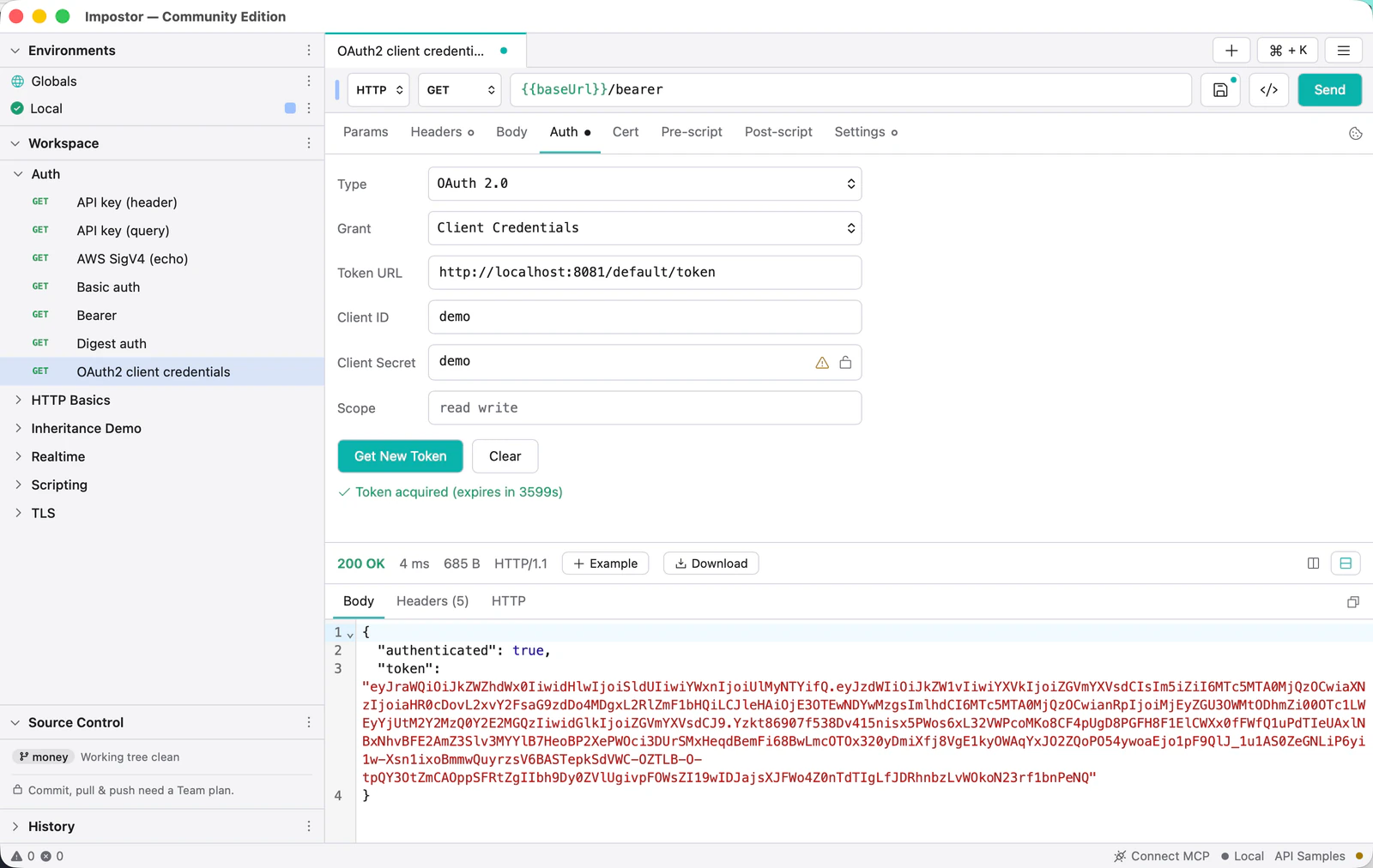Viewport: 1373px width, 868px height.
Task: Switch to the Params tab
Action: (366, 132)
